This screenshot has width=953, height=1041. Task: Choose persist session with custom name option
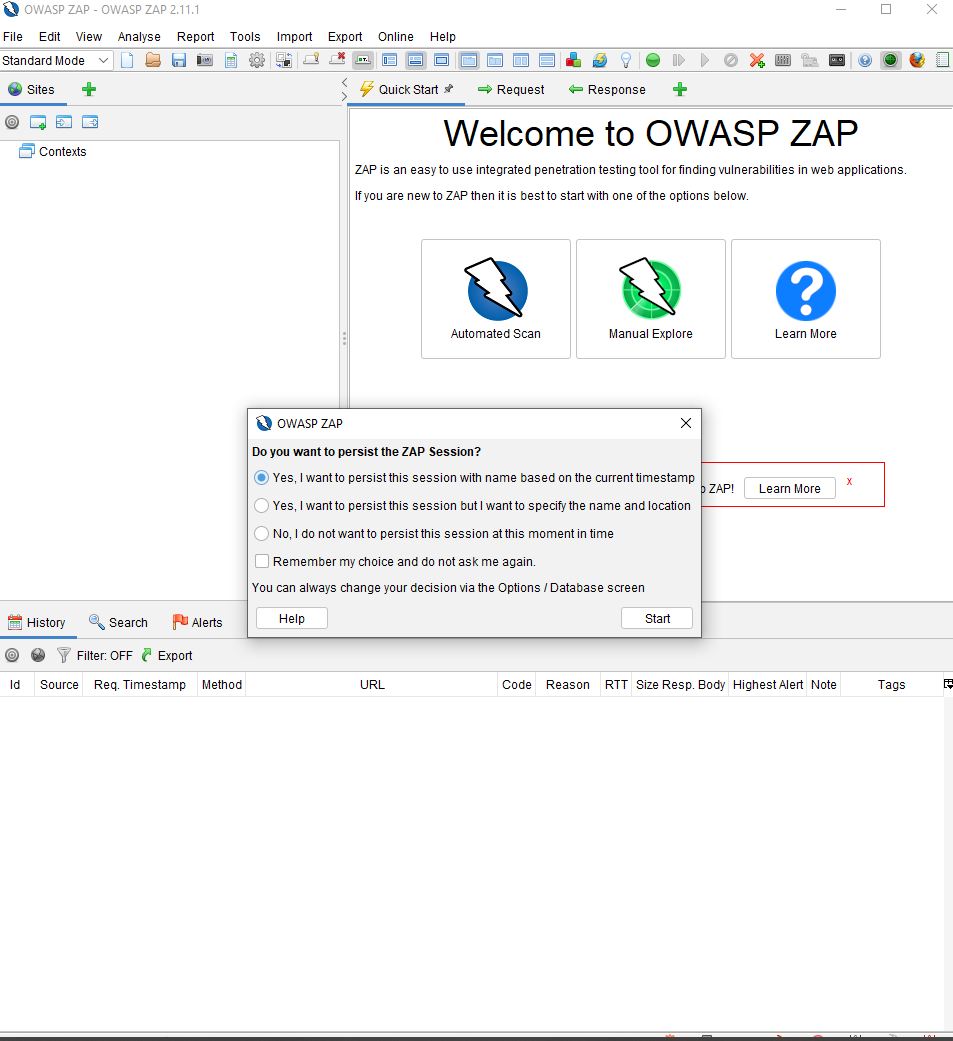[x=261, y=505]
